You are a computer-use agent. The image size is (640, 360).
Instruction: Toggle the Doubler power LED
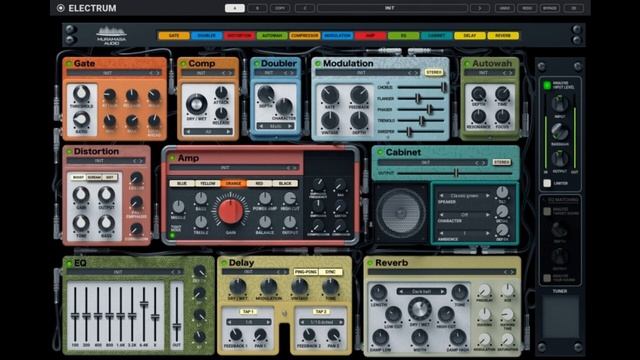click(257, 64)
